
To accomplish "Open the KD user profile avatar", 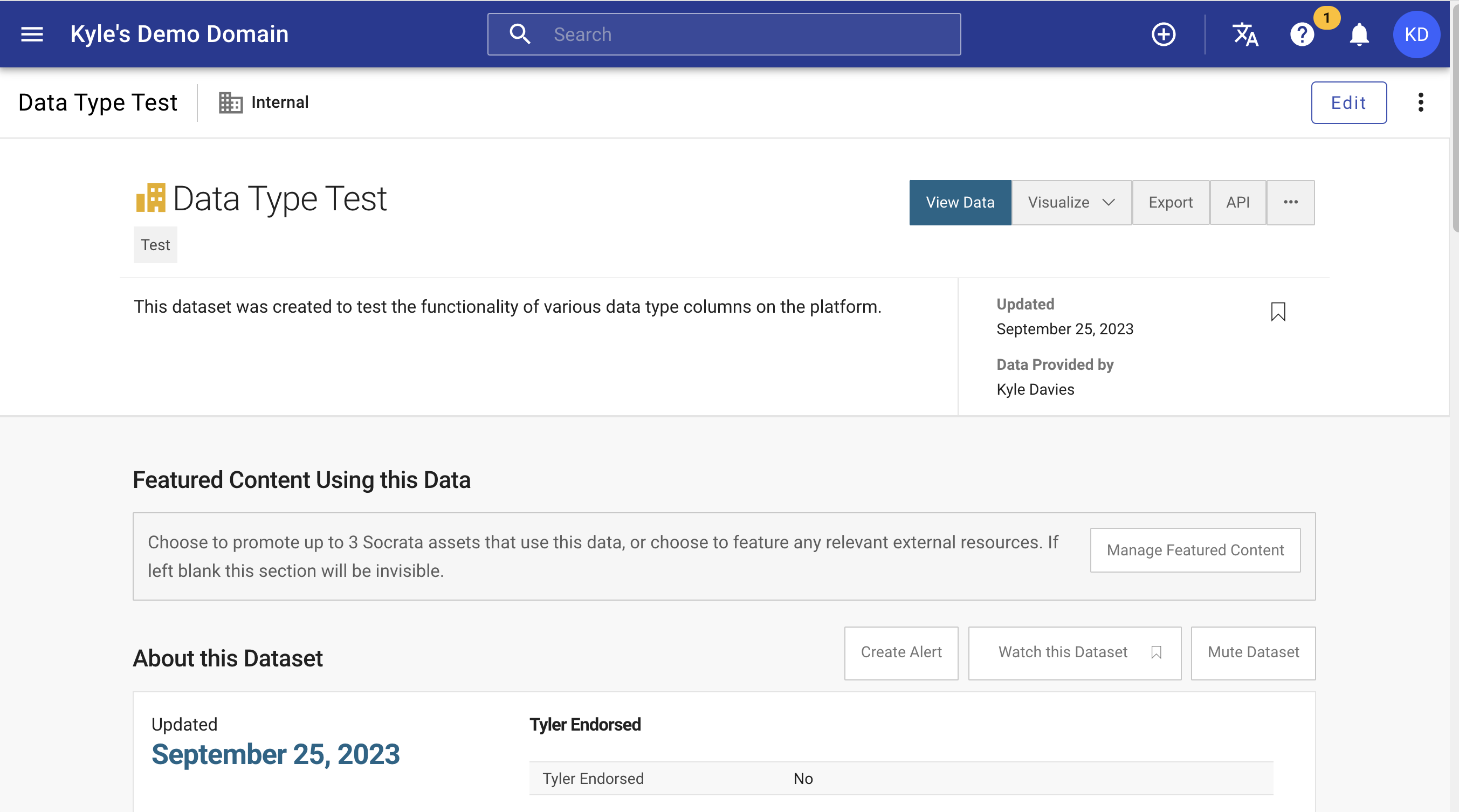I will [1416, 35].
